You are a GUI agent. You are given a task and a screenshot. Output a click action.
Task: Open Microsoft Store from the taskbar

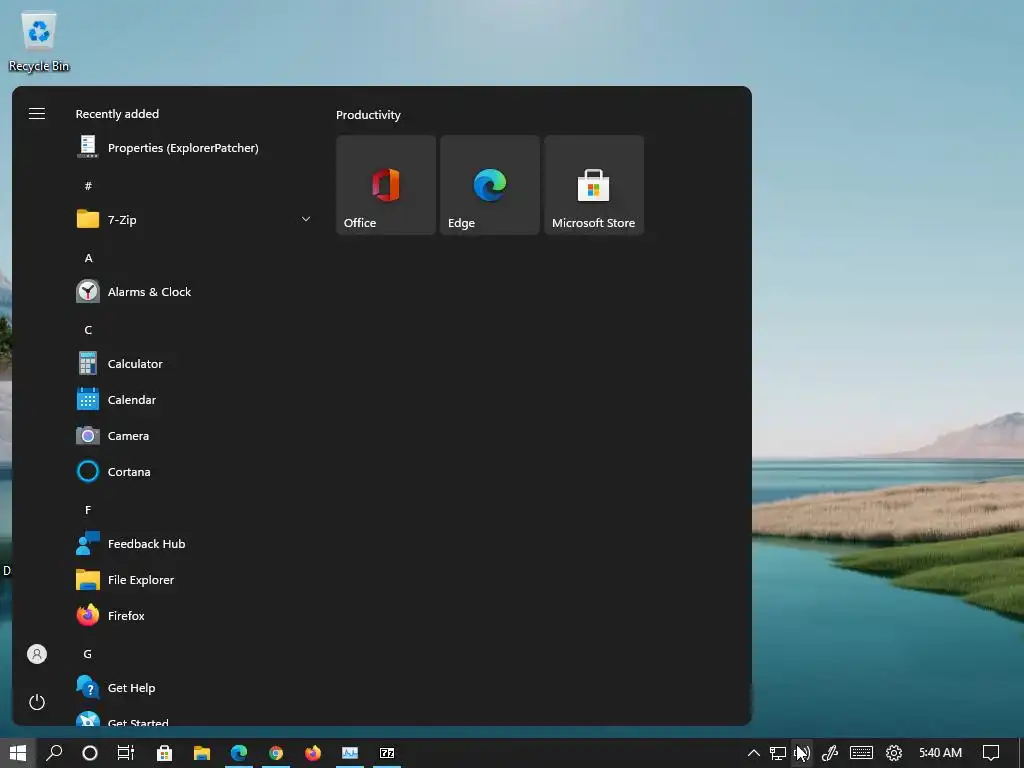(165, 753)
